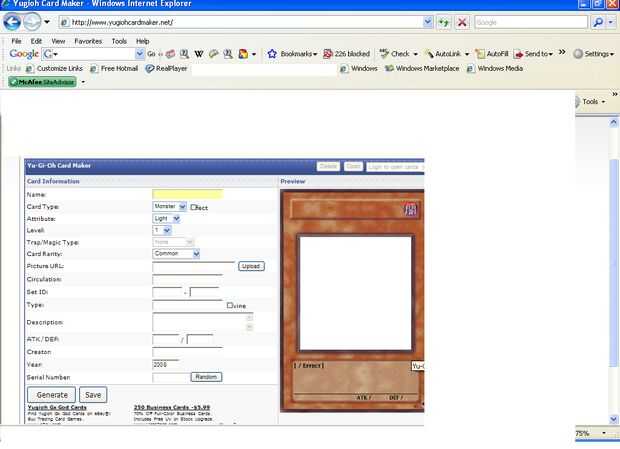Click the browser address bar URL
This screenshot has height=449, width=620.
coord(242,22)
